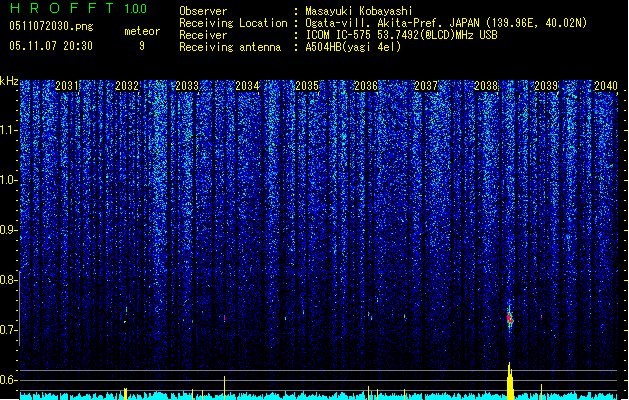Screen dimensions: 629x400
Task: Select the file name 0511072030.png
Action: [x=51, y=26]
